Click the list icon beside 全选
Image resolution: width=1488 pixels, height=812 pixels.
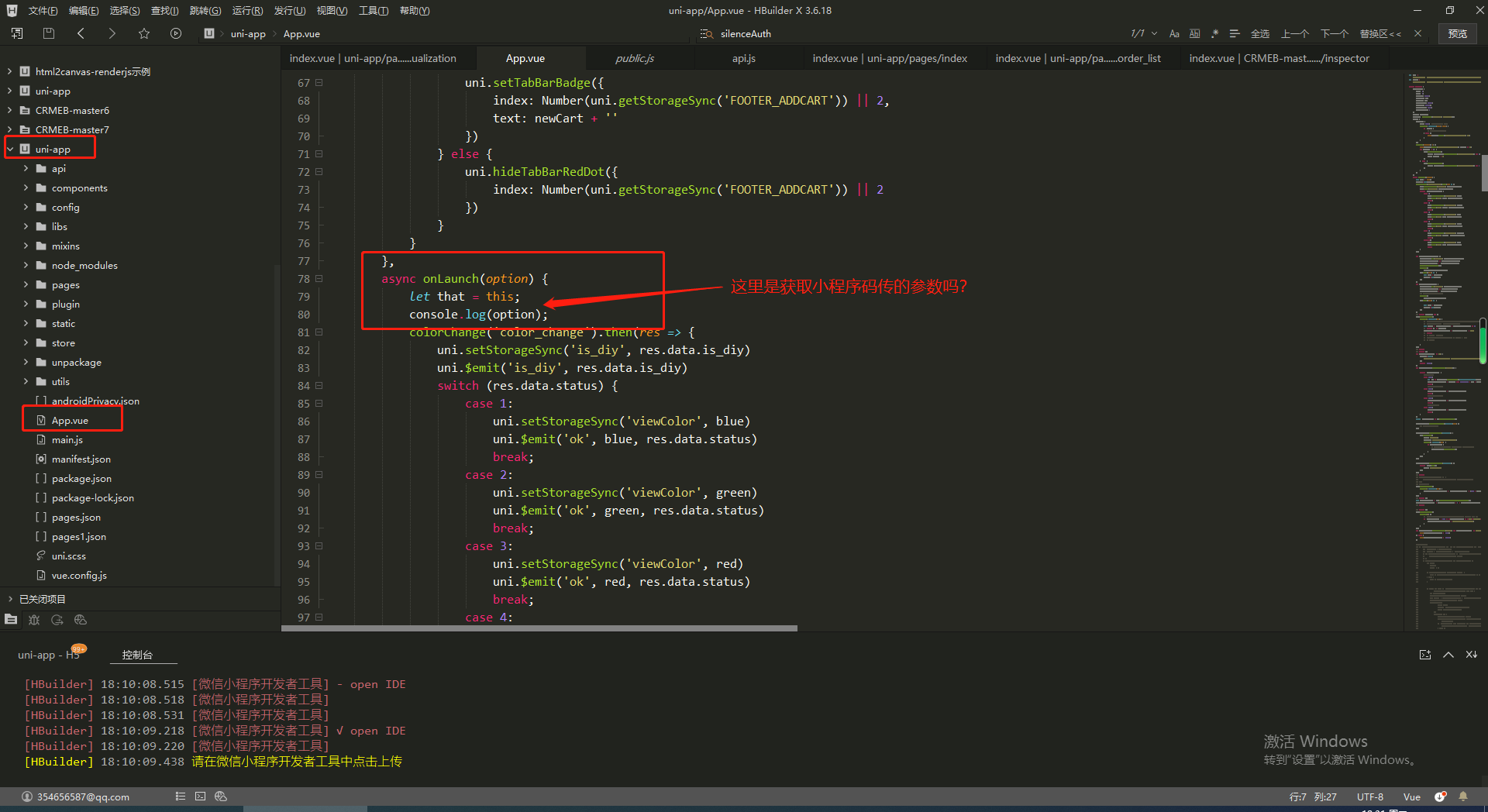1235,33
